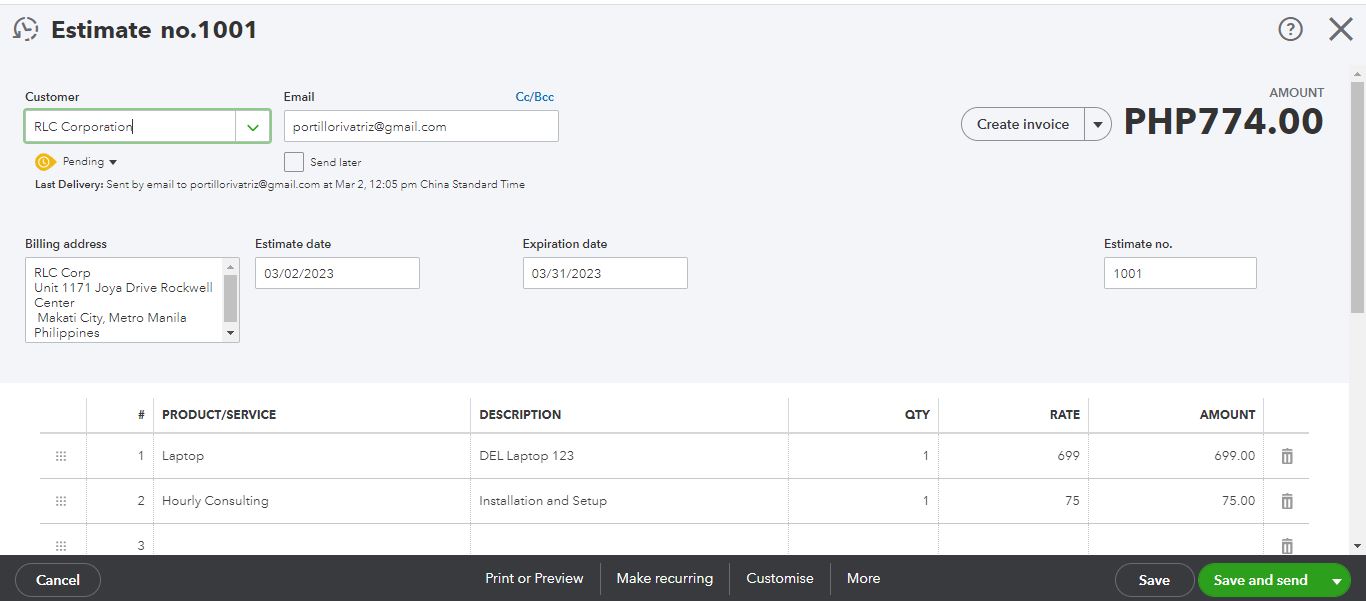Screen dimensions: 1366x601
Task: Open the More menu
Action: [x=863, y=579]
